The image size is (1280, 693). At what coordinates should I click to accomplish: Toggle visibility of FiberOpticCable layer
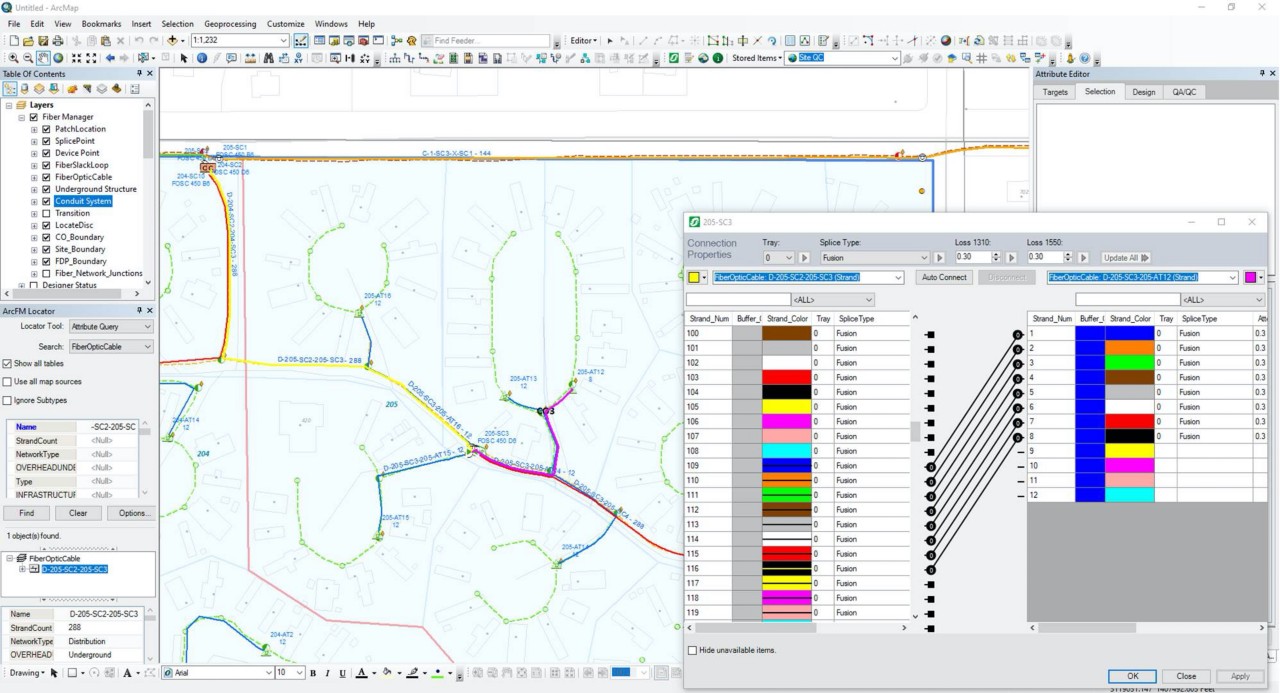pos(46,177)
